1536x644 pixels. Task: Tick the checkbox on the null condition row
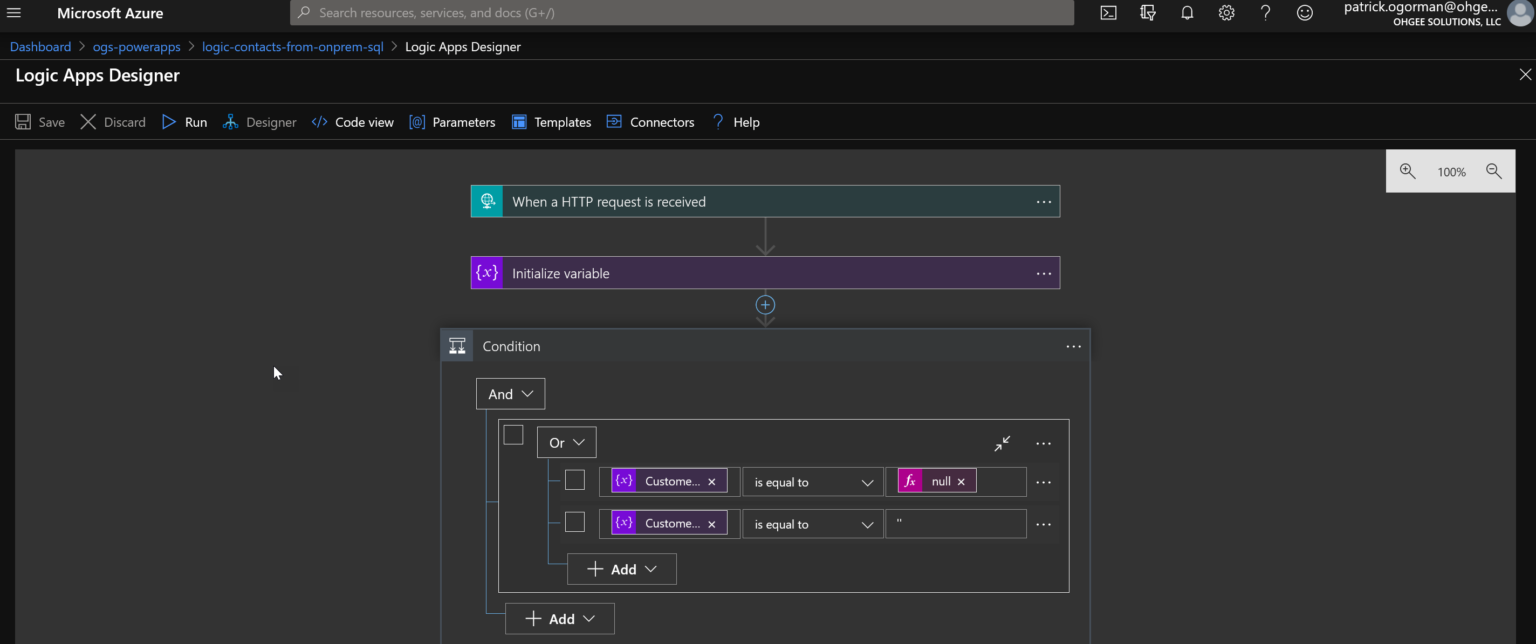coord(575,479)
